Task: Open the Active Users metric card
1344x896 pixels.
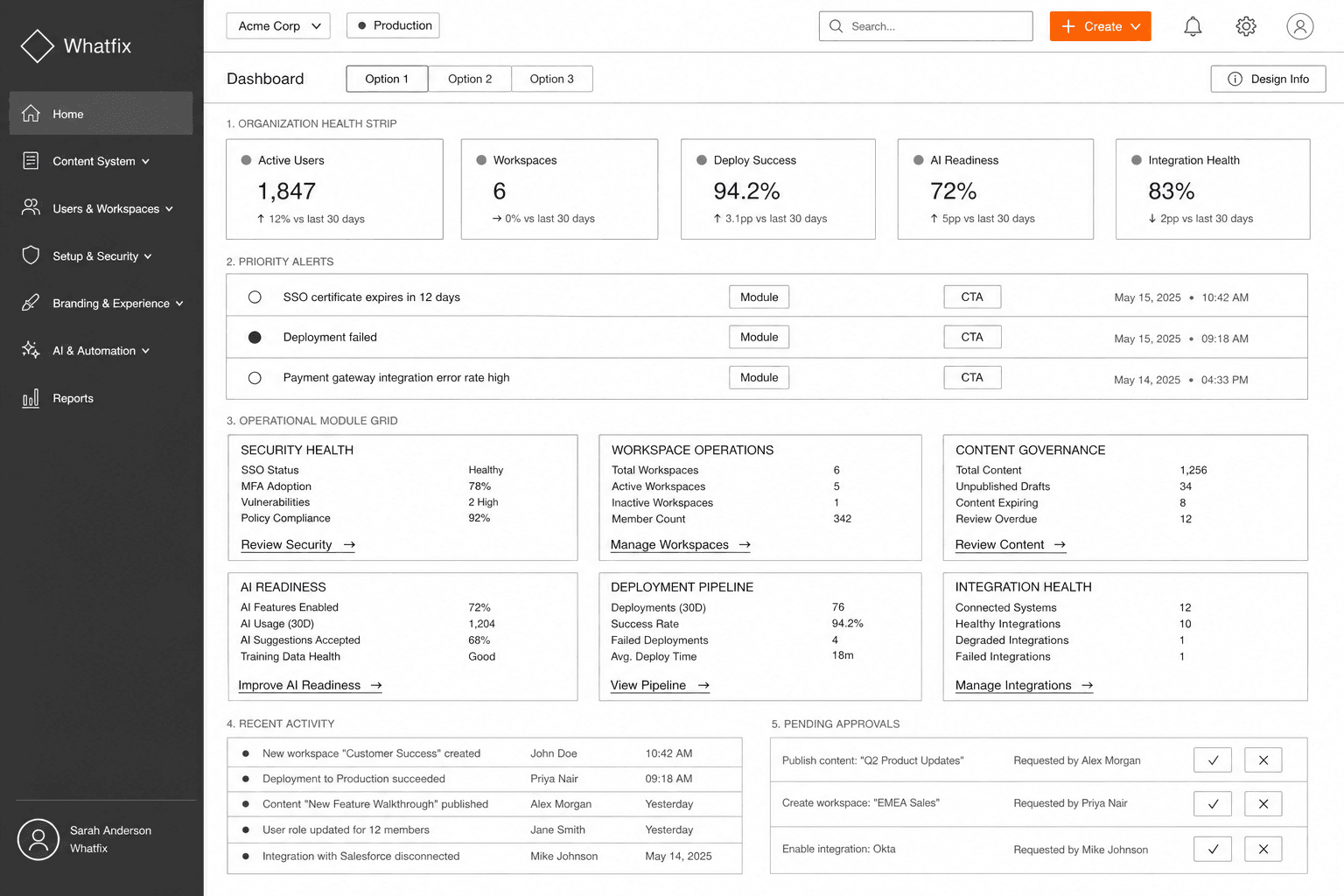Action: coord(334,189)
